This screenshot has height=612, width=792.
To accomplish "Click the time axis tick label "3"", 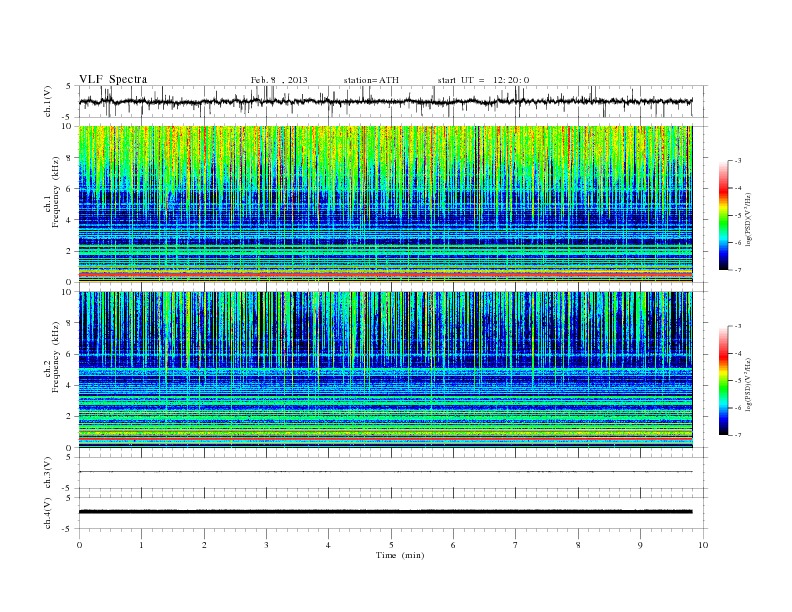I will [266, 545].
